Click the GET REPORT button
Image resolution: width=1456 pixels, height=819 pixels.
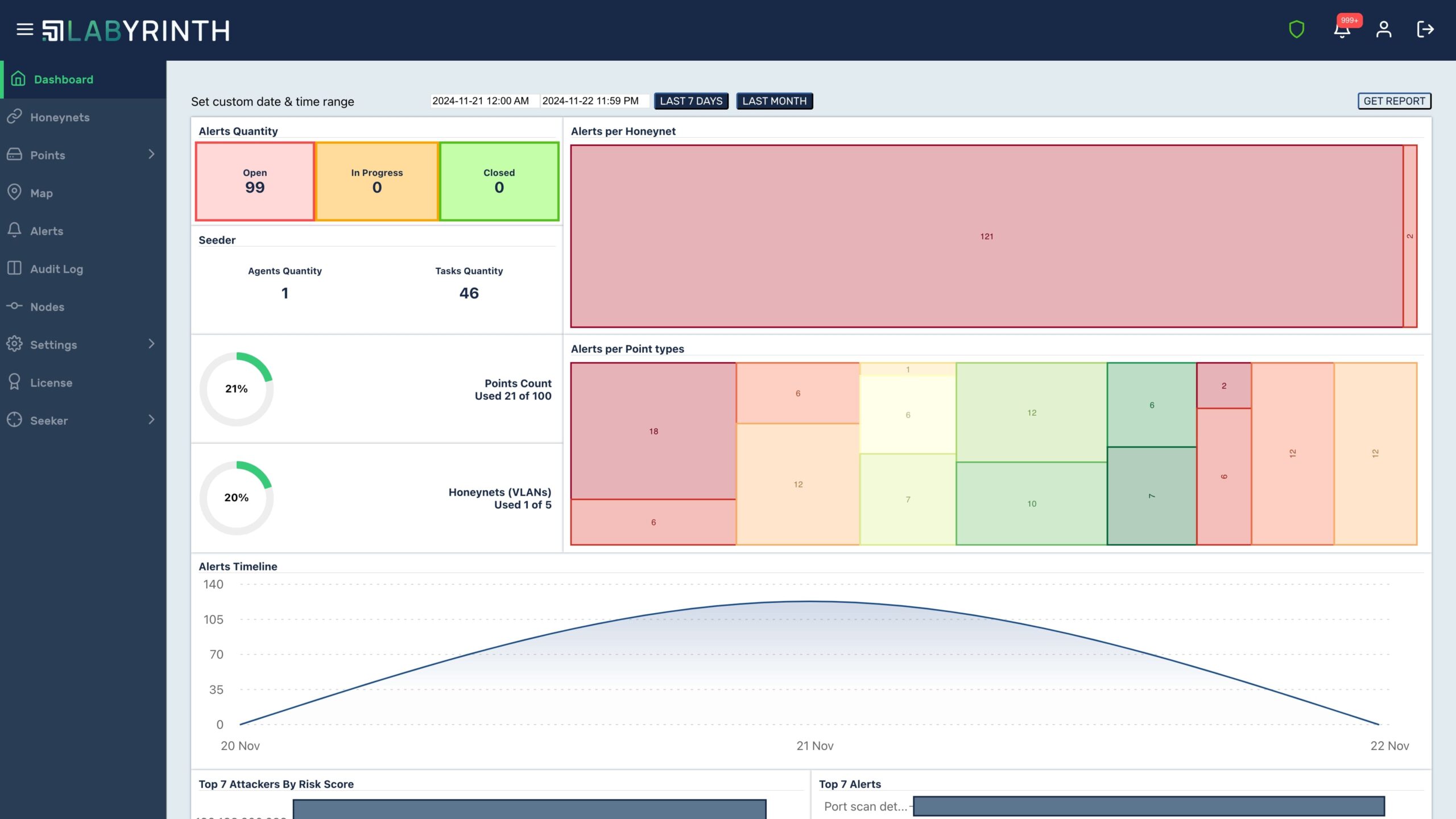(x=1394, y=101)
